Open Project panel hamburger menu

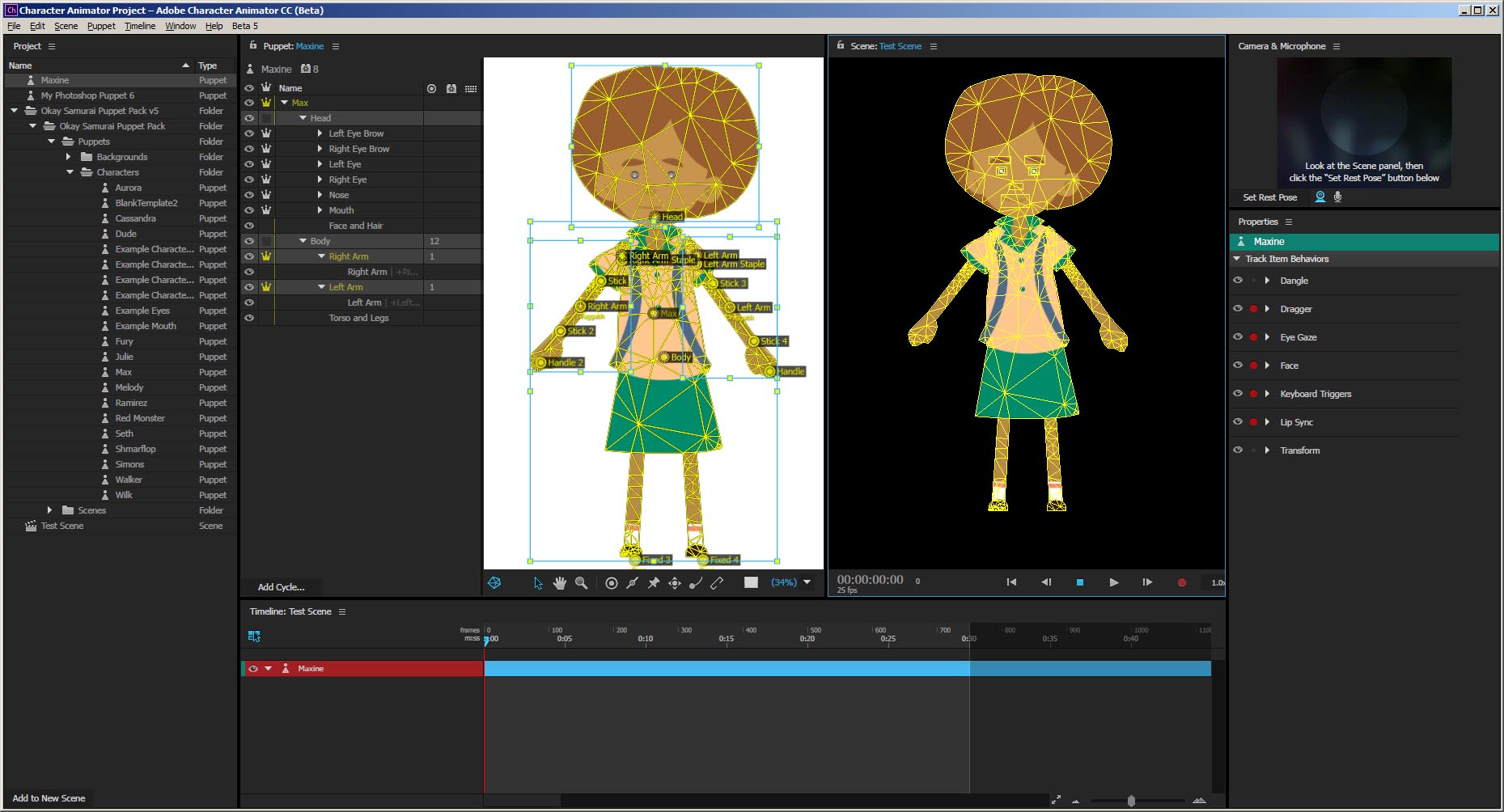pyautogui.click(x=52, y=46)
